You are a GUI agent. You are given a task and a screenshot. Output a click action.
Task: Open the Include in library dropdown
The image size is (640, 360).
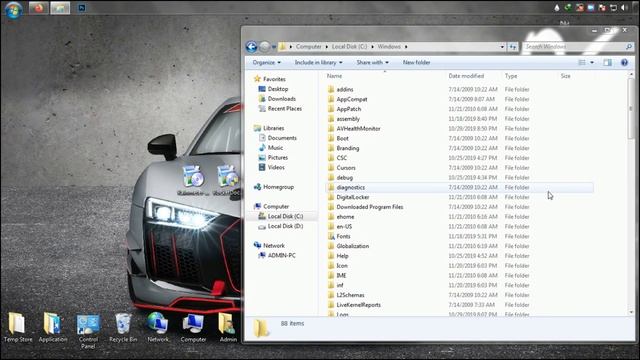(318, 62)
